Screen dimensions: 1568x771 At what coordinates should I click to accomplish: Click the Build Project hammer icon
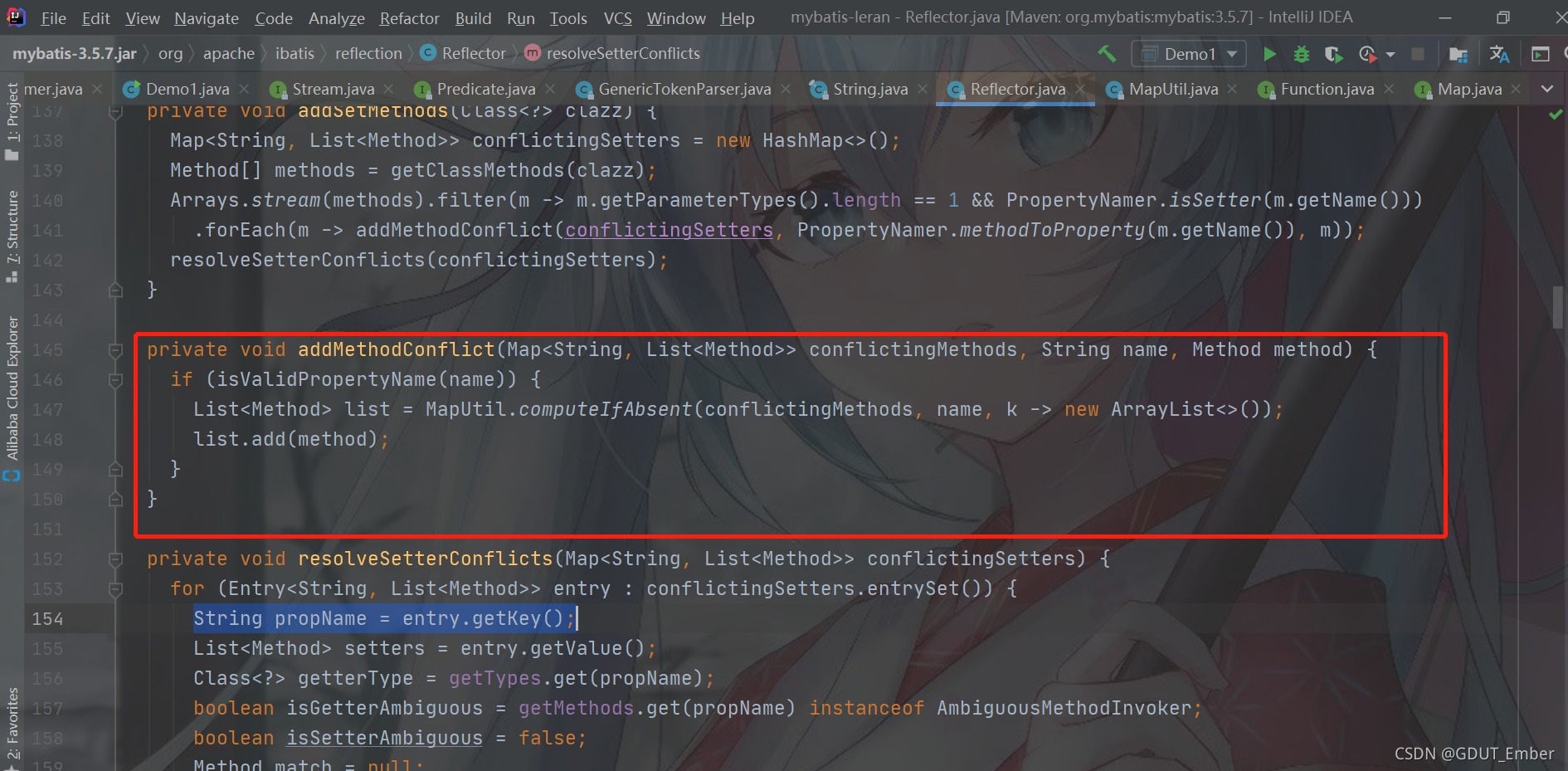point(1107,54)
